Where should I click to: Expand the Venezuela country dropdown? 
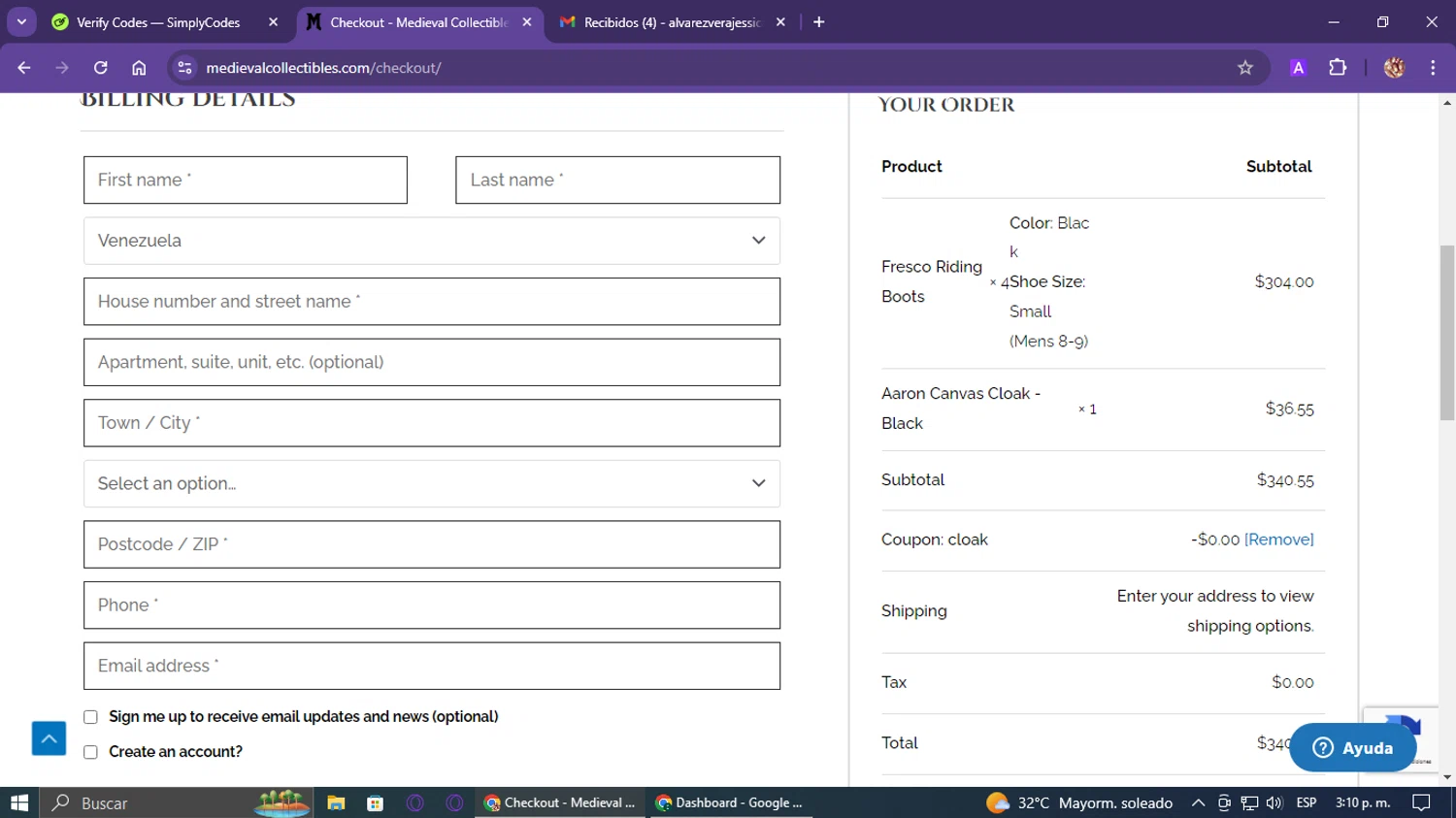(431, 241)
